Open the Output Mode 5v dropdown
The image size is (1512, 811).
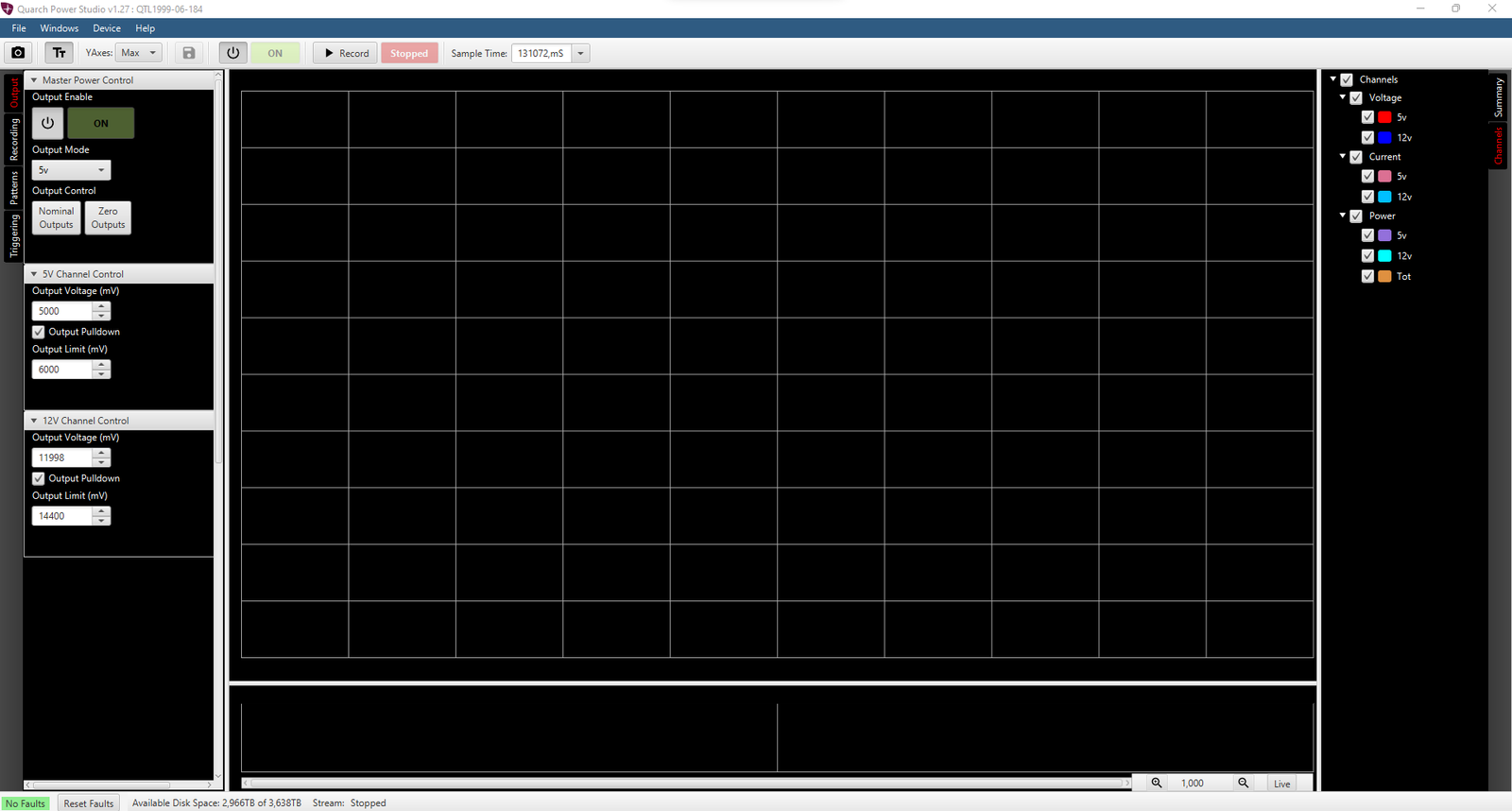pos(71,170)
